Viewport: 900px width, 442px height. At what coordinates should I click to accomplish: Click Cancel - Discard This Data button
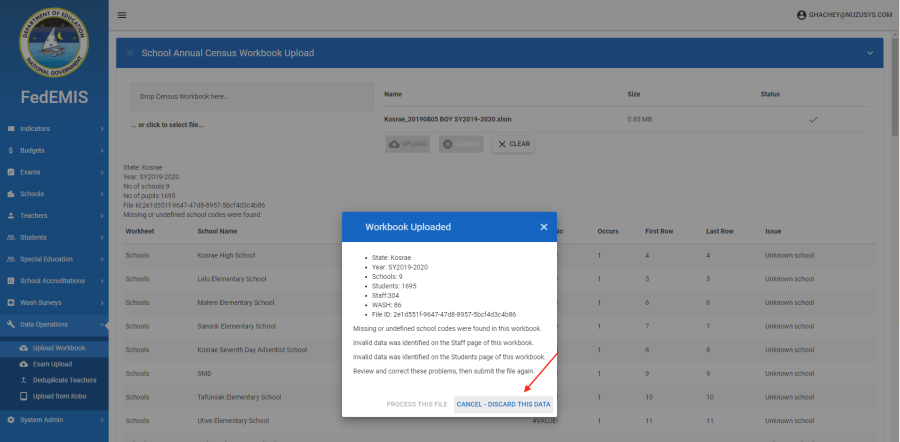click(x=503, y=404)
